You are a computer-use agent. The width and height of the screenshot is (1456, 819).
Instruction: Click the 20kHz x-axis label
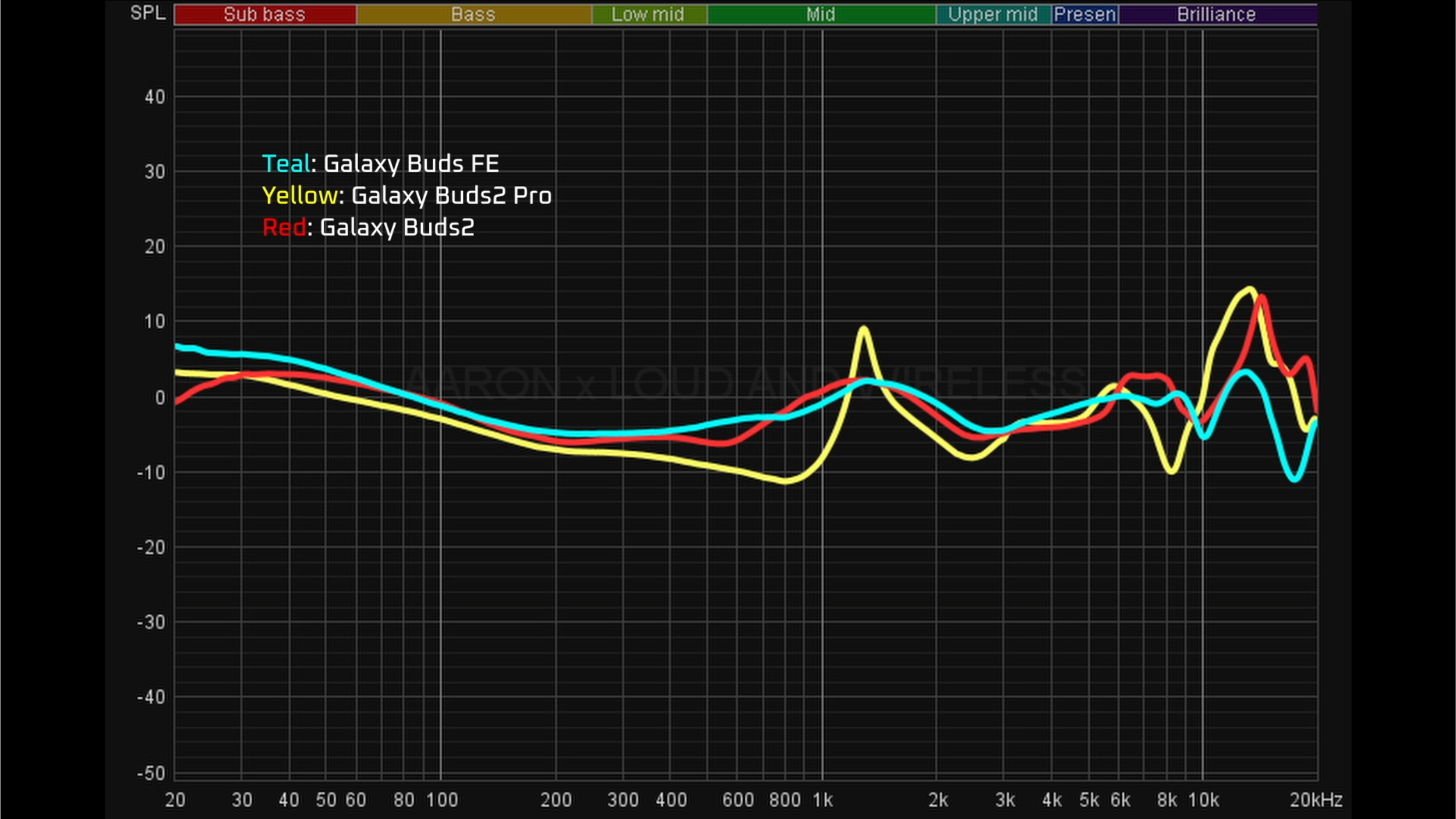point(1316,800)
